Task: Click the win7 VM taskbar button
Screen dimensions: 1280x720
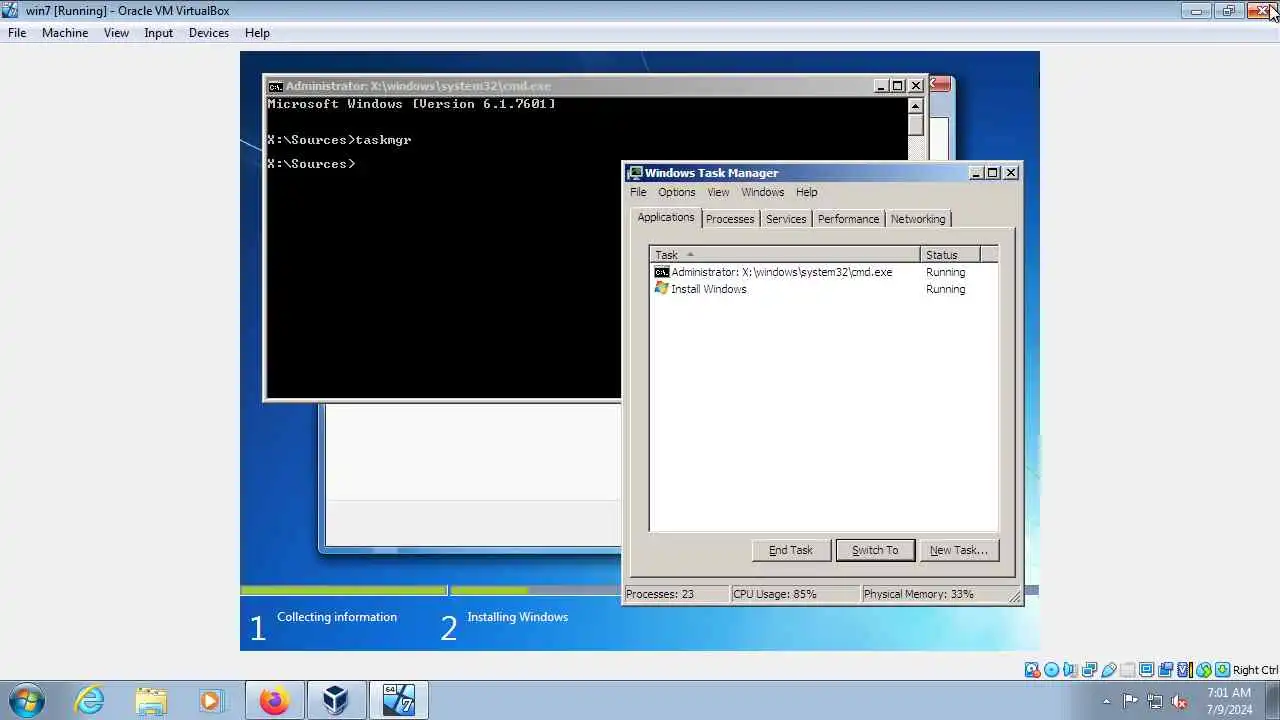Action: point(399,700)
